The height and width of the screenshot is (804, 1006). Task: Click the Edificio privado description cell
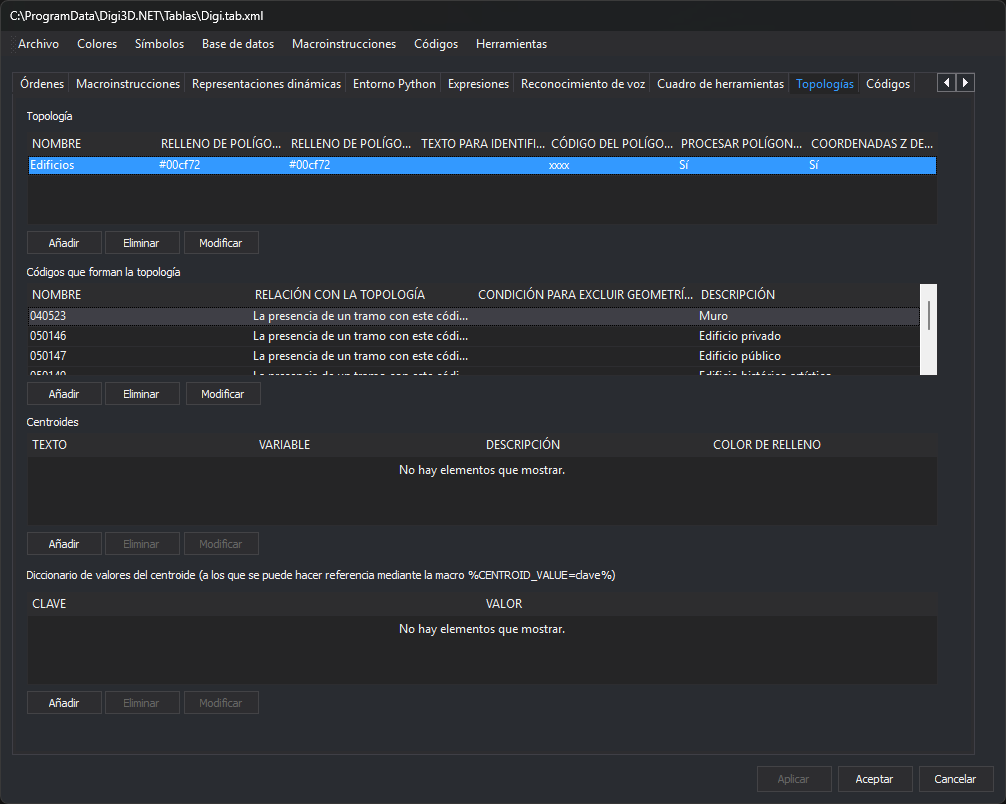click(x=740, y=336)
